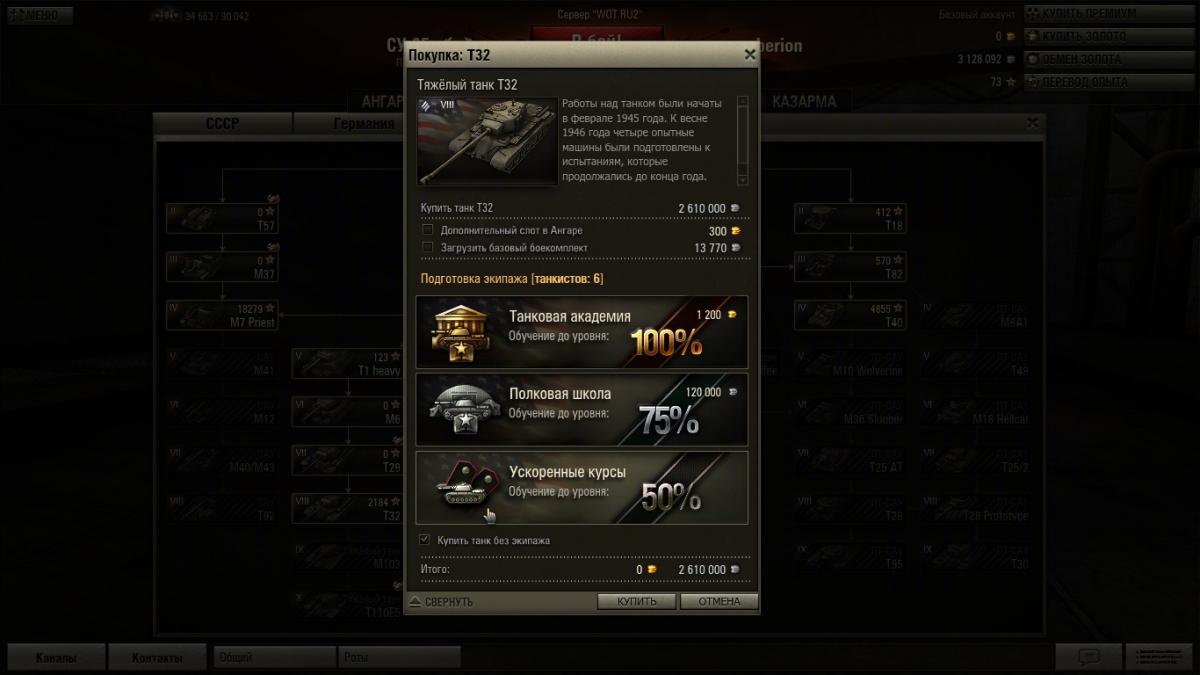Click the chat bubble icon at bottom right
Image resolution: width=1200 pixels, height=675 pixels.
(x=1089, y=657)
